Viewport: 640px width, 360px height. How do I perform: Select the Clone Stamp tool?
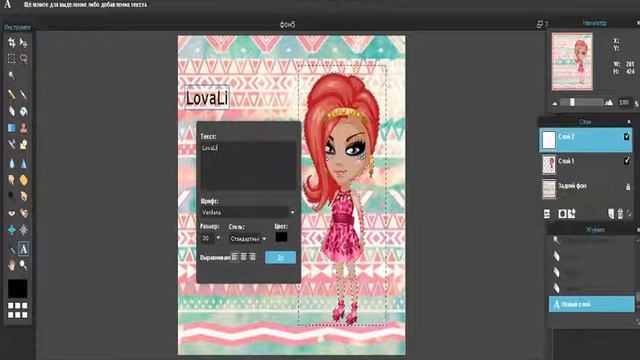24,128
